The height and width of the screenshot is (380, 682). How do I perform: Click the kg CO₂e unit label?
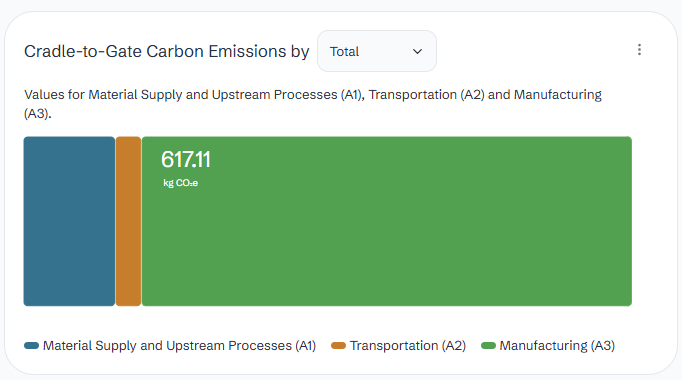point(181,183)
